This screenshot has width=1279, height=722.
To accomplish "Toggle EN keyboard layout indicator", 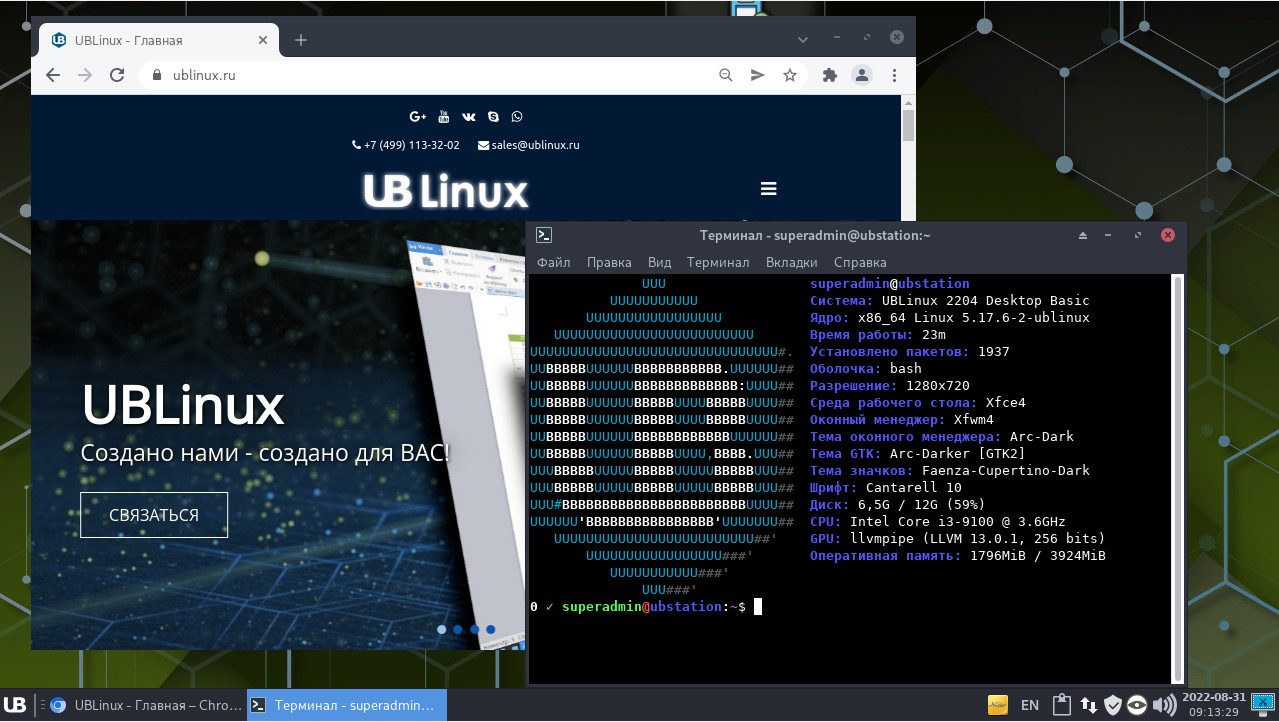I will click(x=1030, y=705).
